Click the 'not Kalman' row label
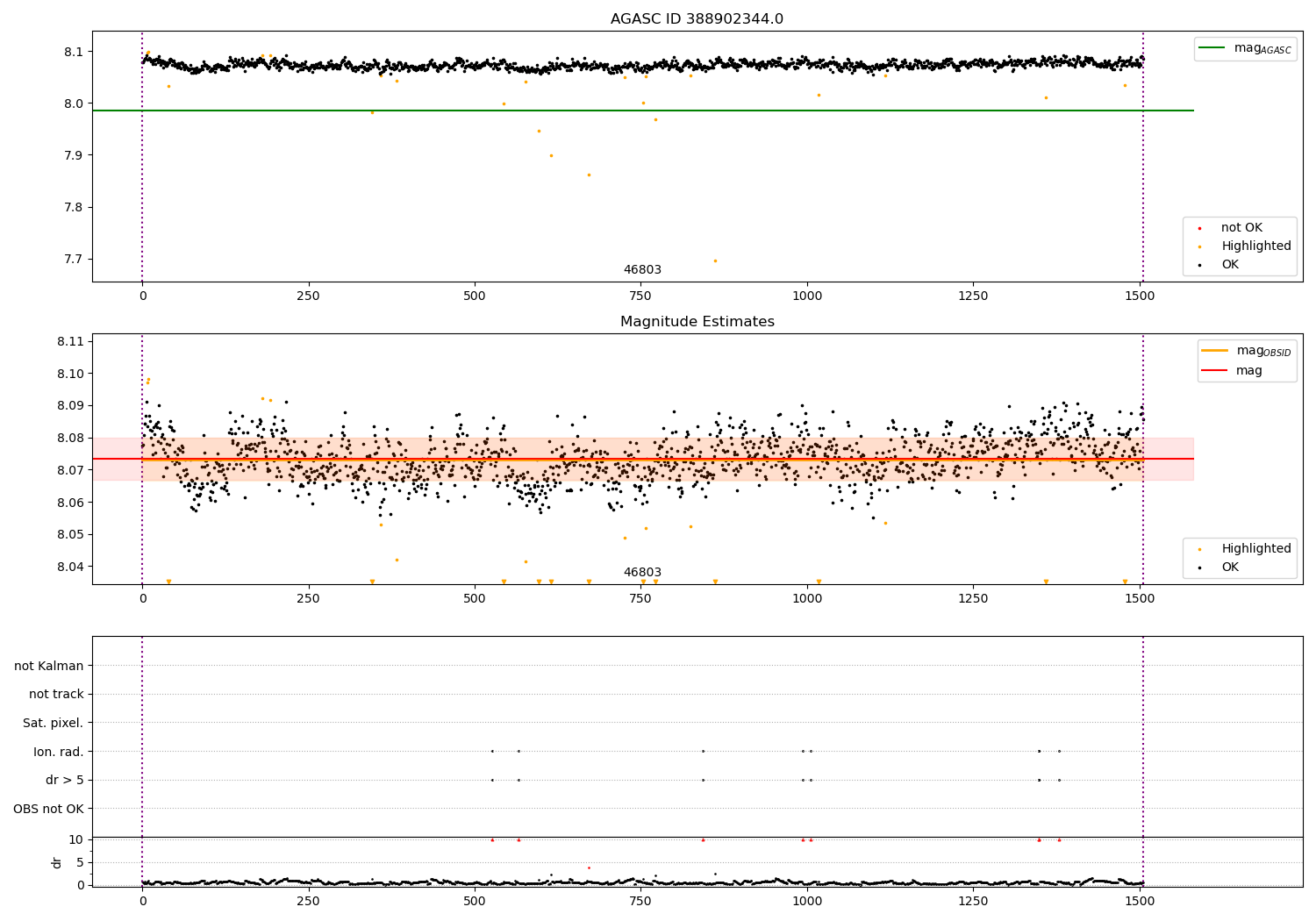Viewport: 1316px width, 921px height. point(49,666)
